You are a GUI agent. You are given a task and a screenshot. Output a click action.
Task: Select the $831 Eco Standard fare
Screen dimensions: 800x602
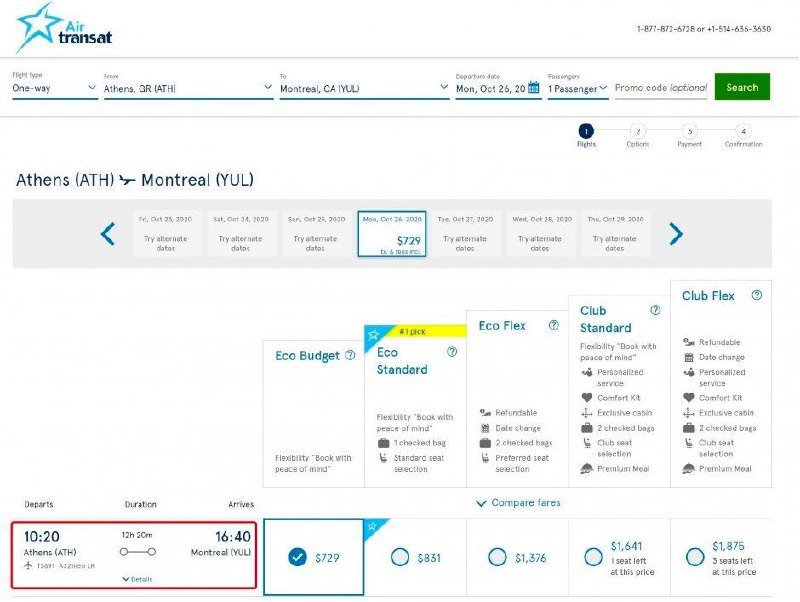pos(400,557)
